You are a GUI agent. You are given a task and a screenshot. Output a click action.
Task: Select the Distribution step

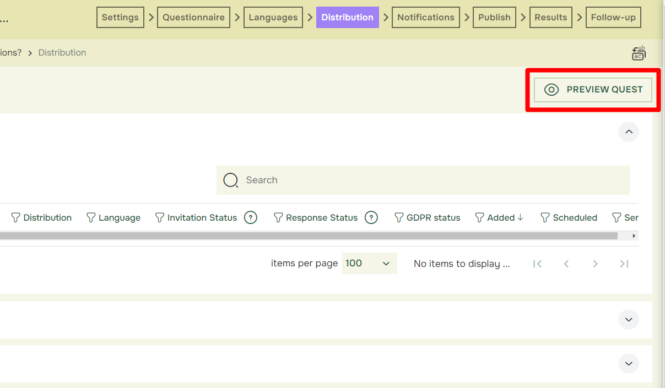[x=347, y=17]
